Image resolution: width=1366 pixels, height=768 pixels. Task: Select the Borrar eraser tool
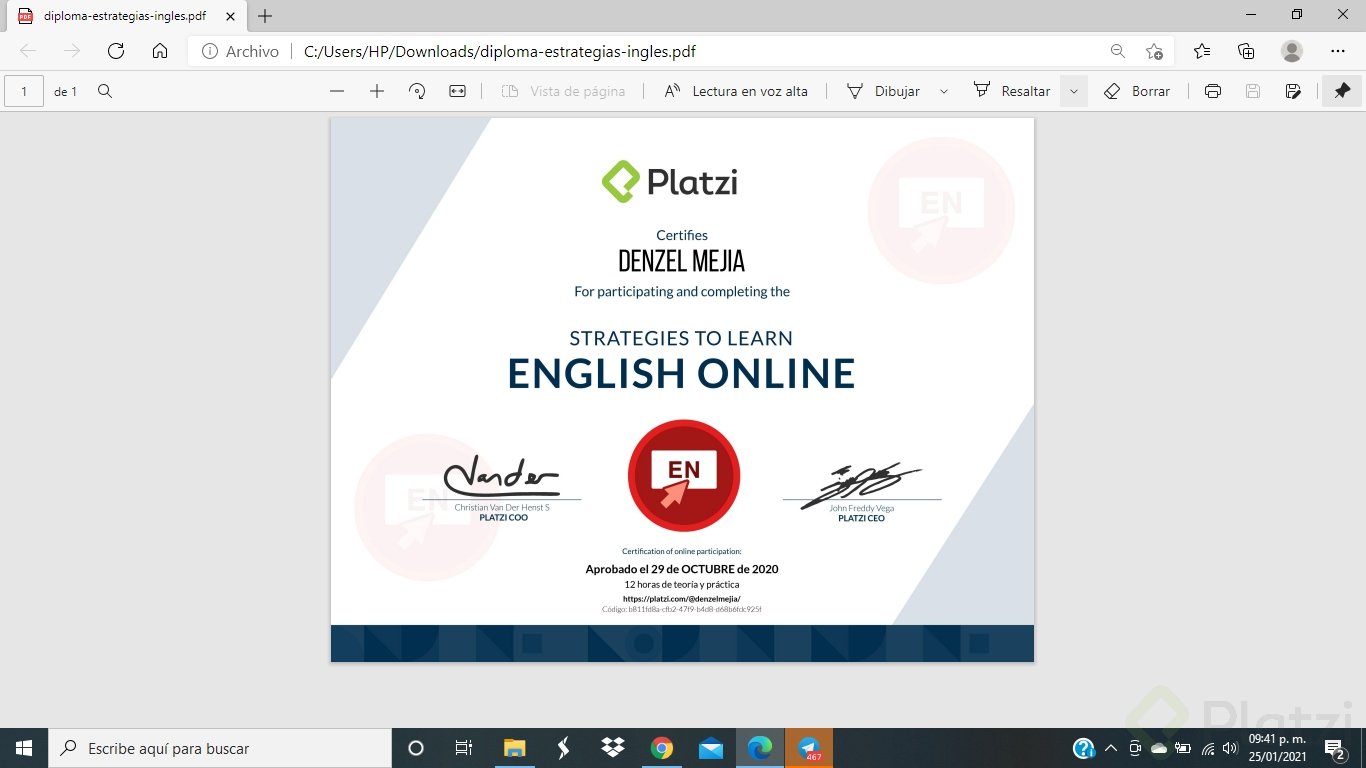(x=1137, y=91)
